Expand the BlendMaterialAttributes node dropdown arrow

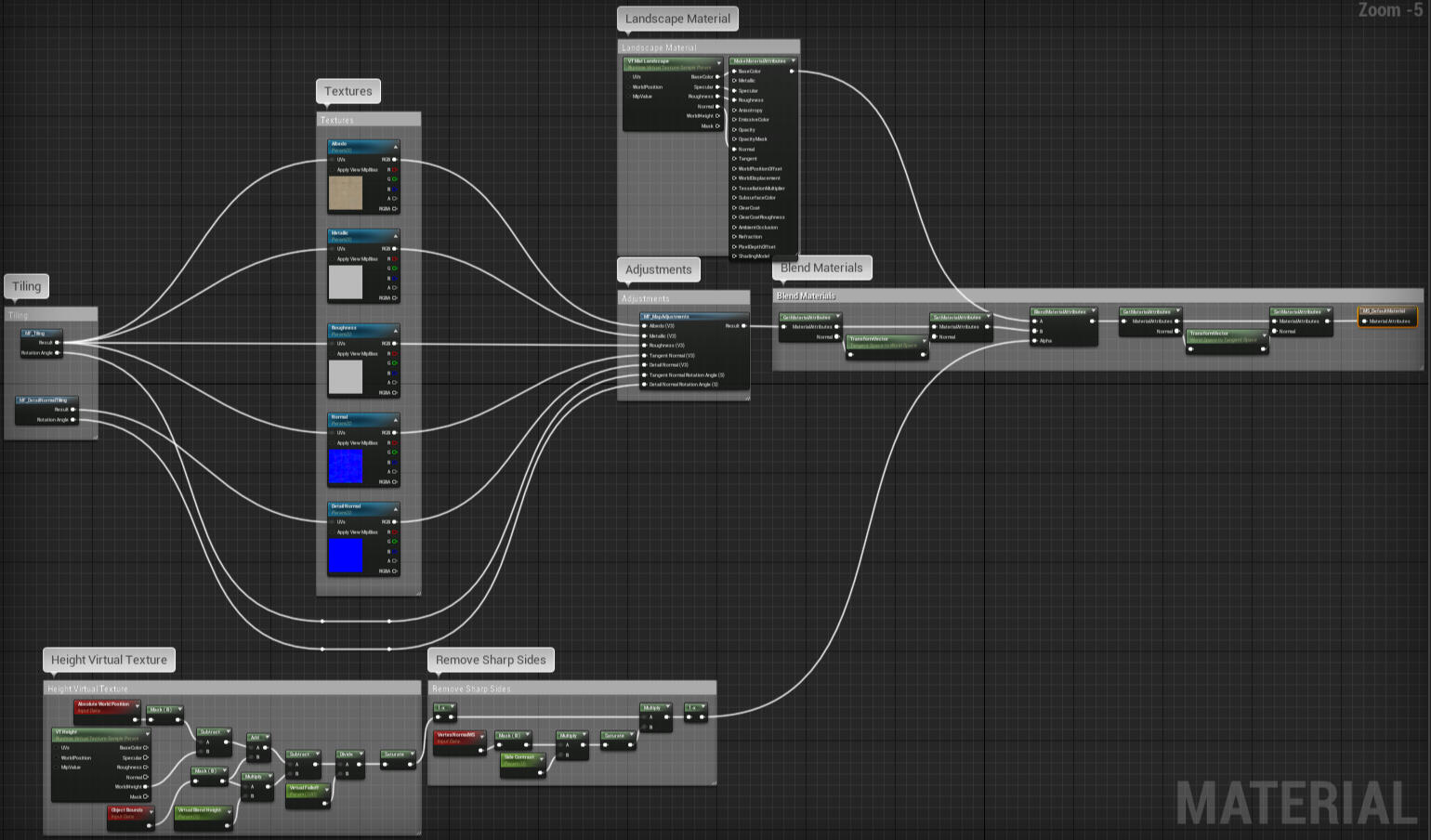pyautogui.click(x=1093, y=311)
